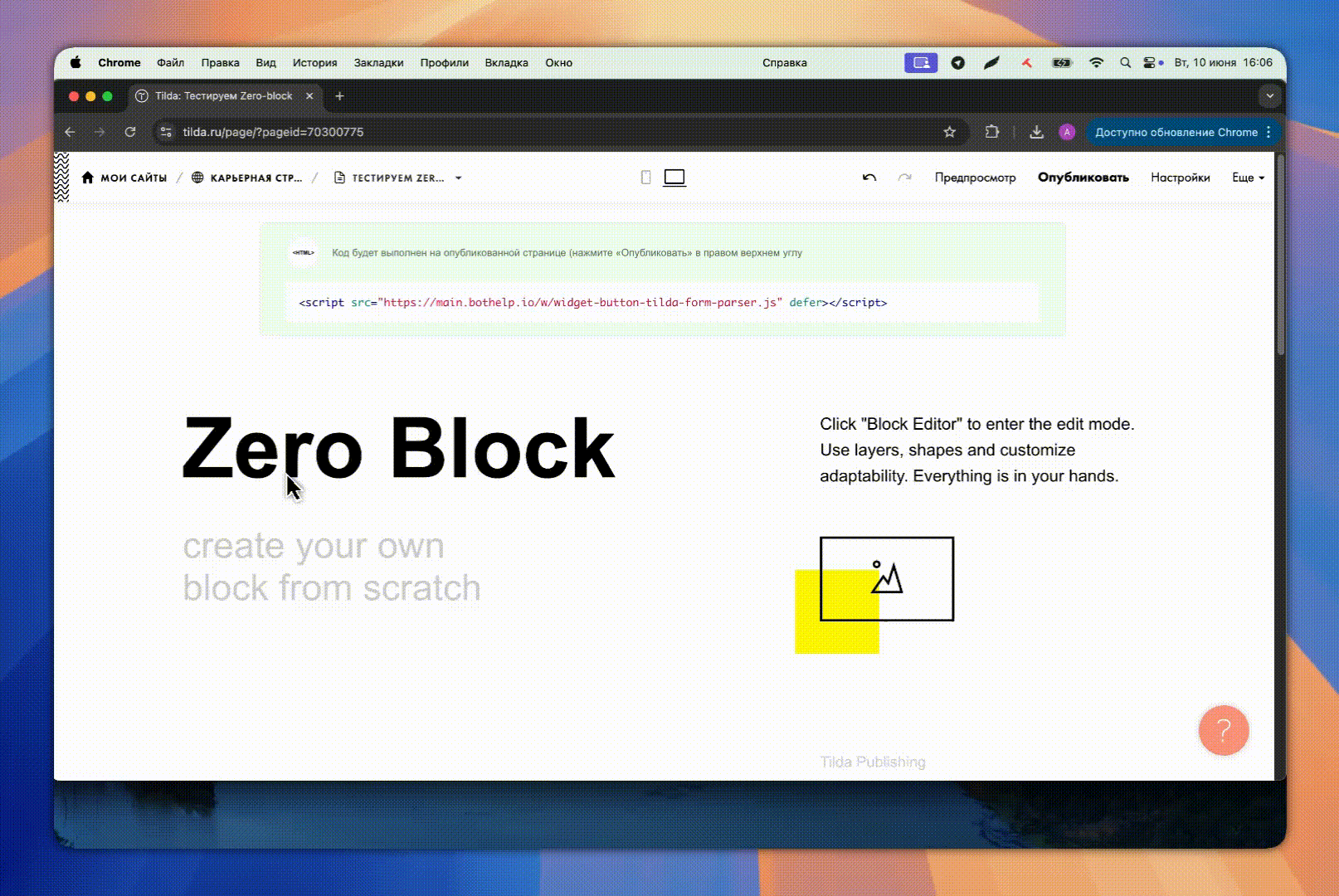Undo the last action
The height and width of the screenshot is (896, 1339).
click(869, 178)
